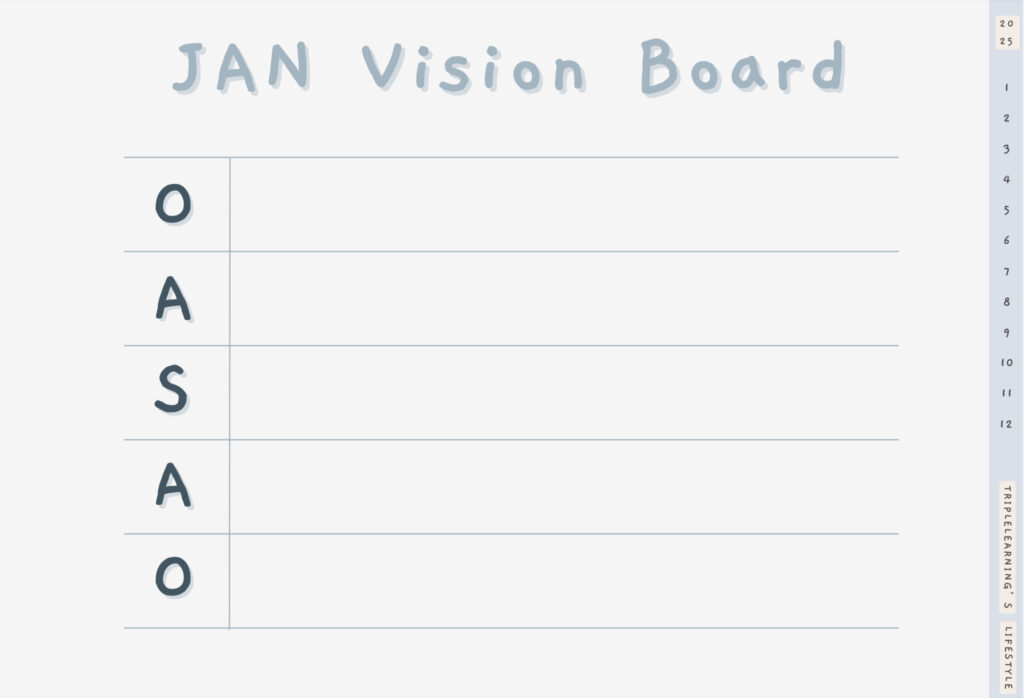
Task: Open the month 4 side tab
Action: coord(1006,179)
